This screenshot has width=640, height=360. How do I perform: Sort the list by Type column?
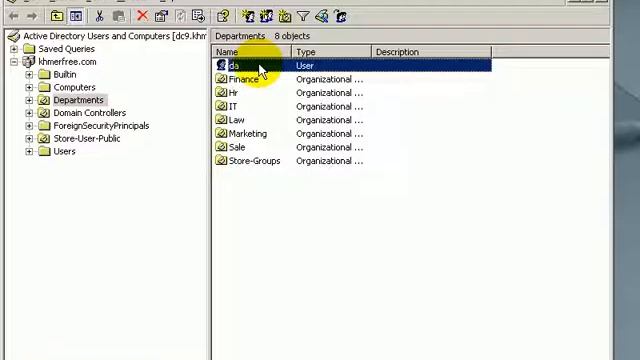pyautogui.click(x=331, y=52)
